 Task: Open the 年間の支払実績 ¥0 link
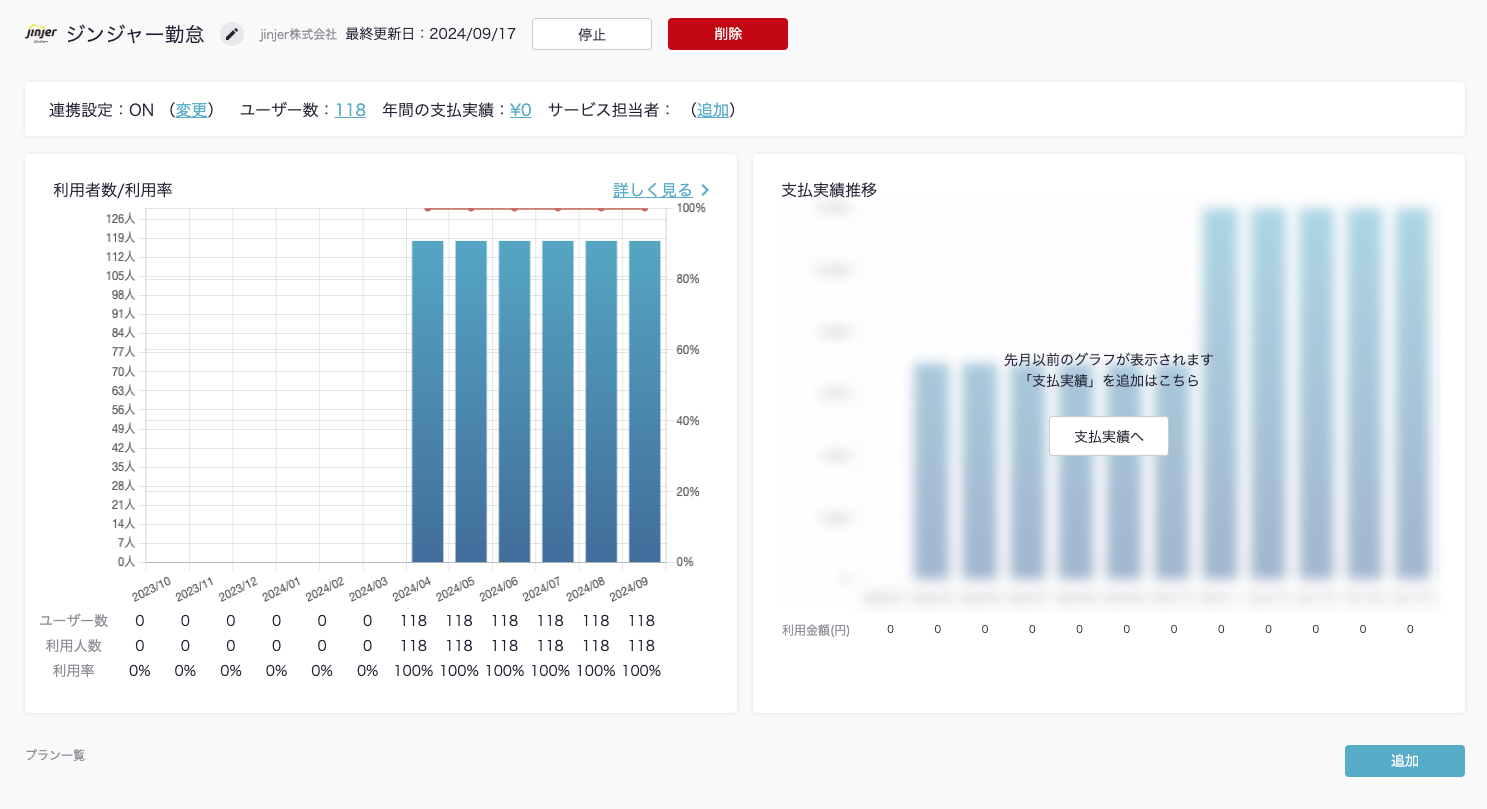520,110
